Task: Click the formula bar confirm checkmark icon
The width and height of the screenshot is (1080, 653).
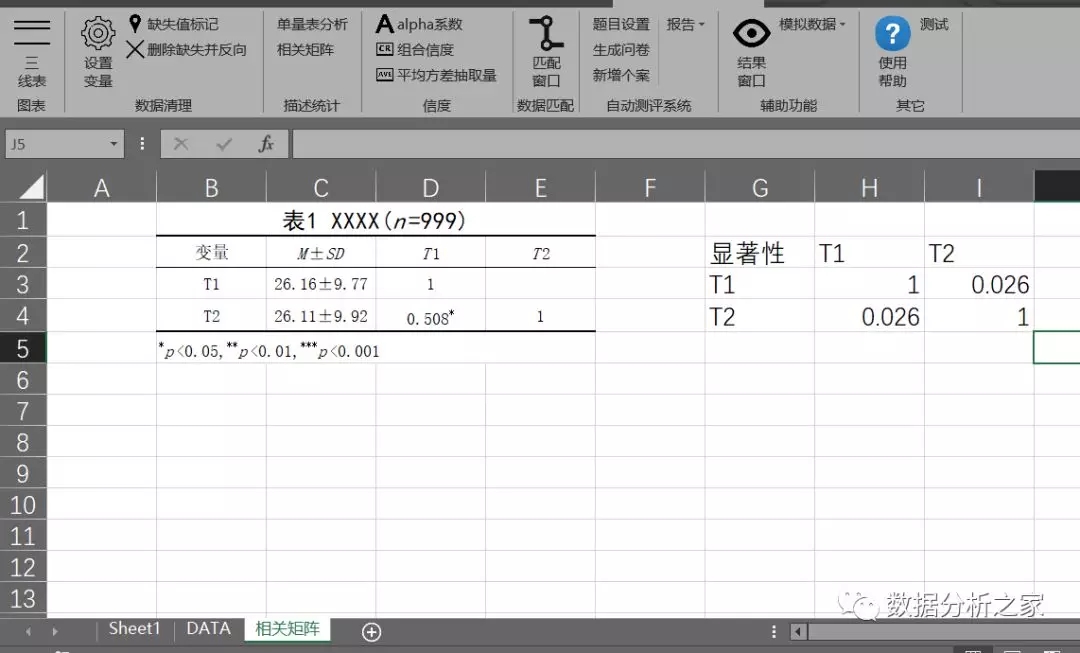Action: pyautogui.click(x=224, y=144)
